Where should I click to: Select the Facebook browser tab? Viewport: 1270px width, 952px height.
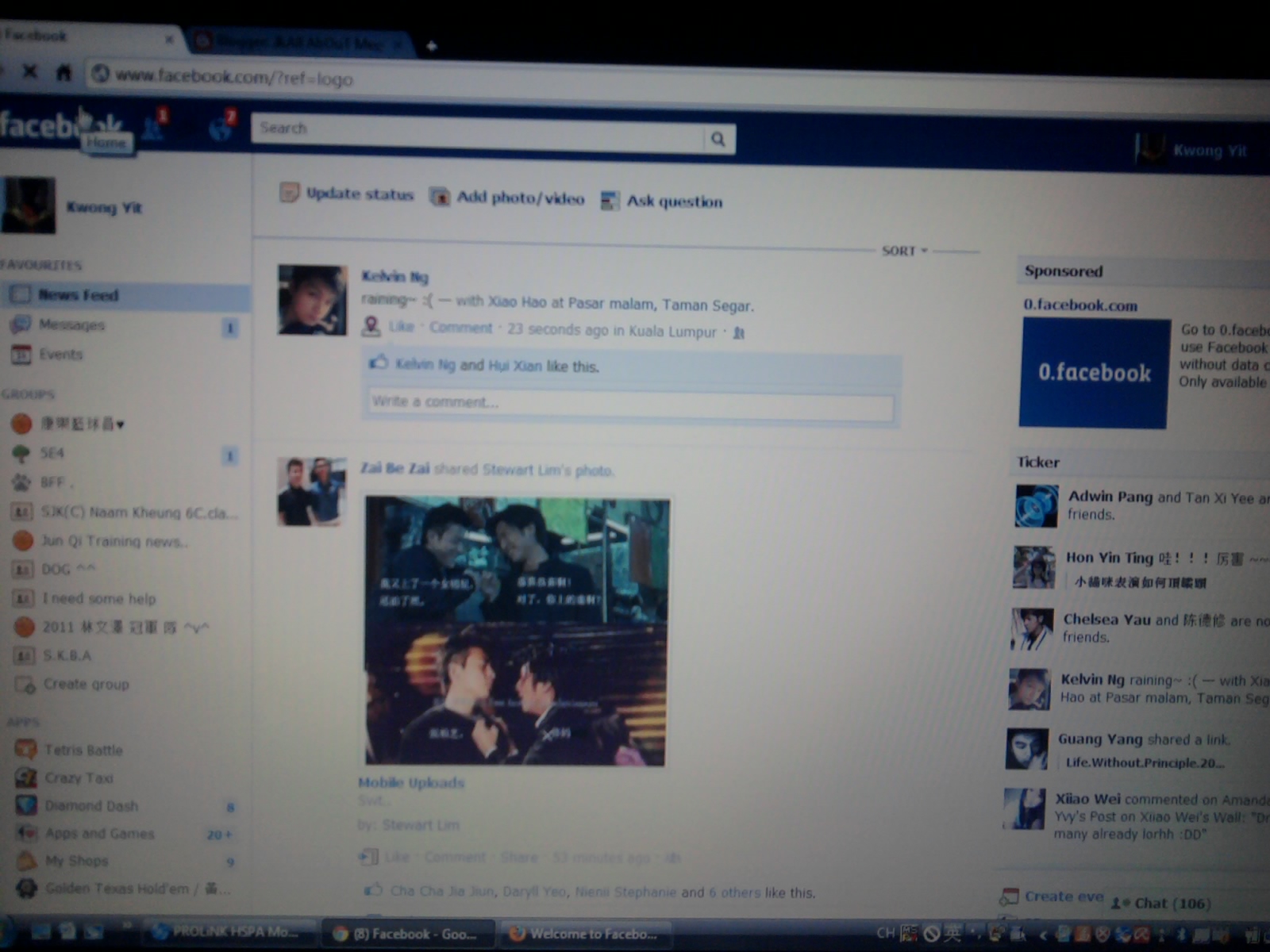87,36
